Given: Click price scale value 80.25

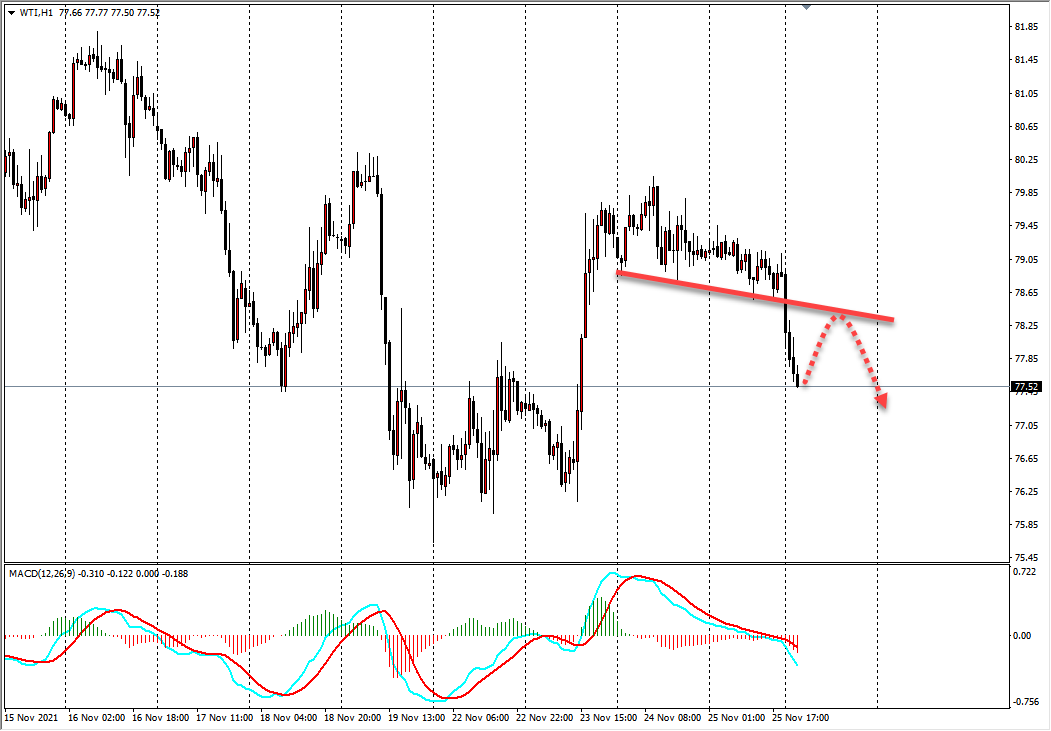Looking at the screenshot, I should pos(1026,159).
